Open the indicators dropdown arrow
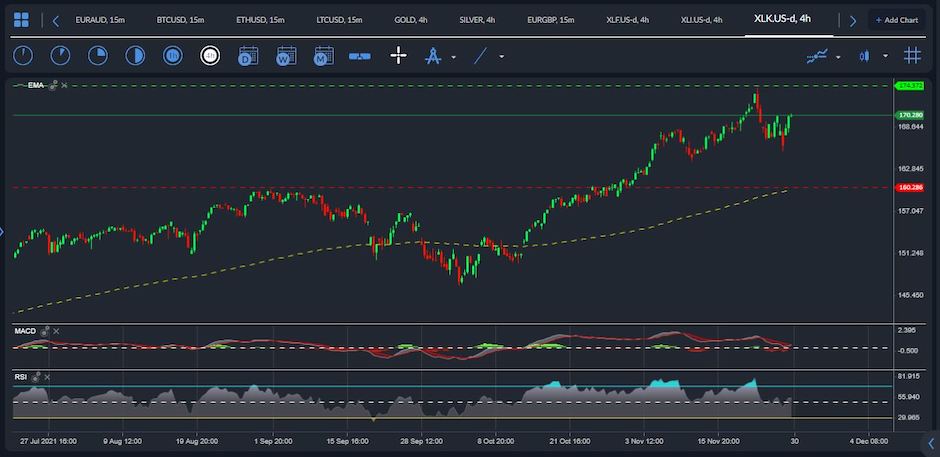 tap(838, 58)
